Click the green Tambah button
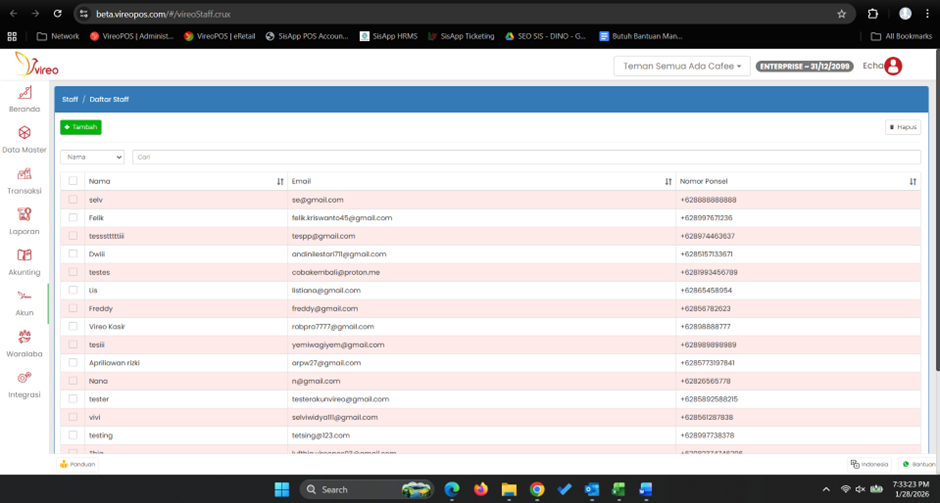This screenshot has width=940, height=503. (x=81, y=127)
